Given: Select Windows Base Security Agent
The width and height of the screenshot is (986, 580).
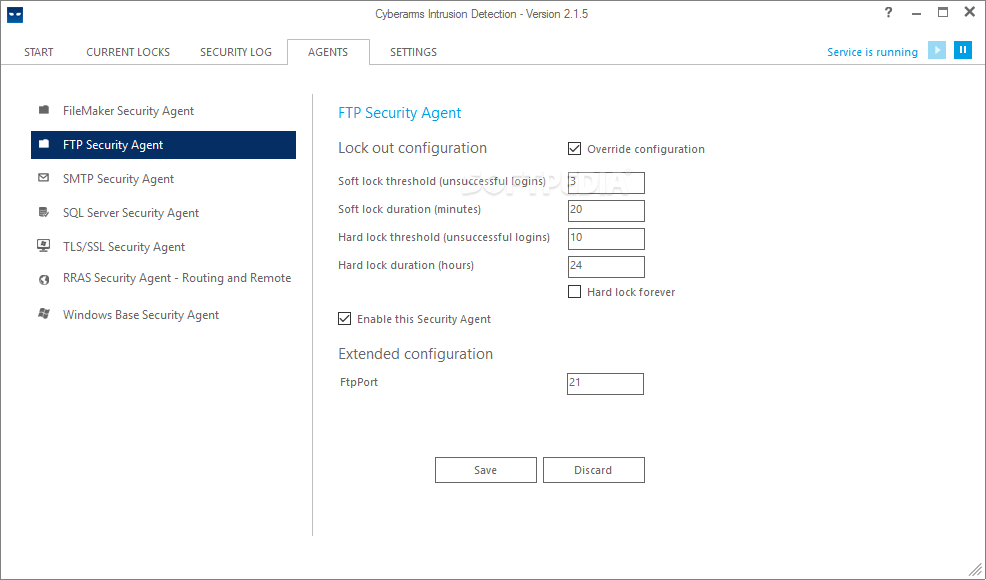Looking at the screenshot, I should point(163,315).
